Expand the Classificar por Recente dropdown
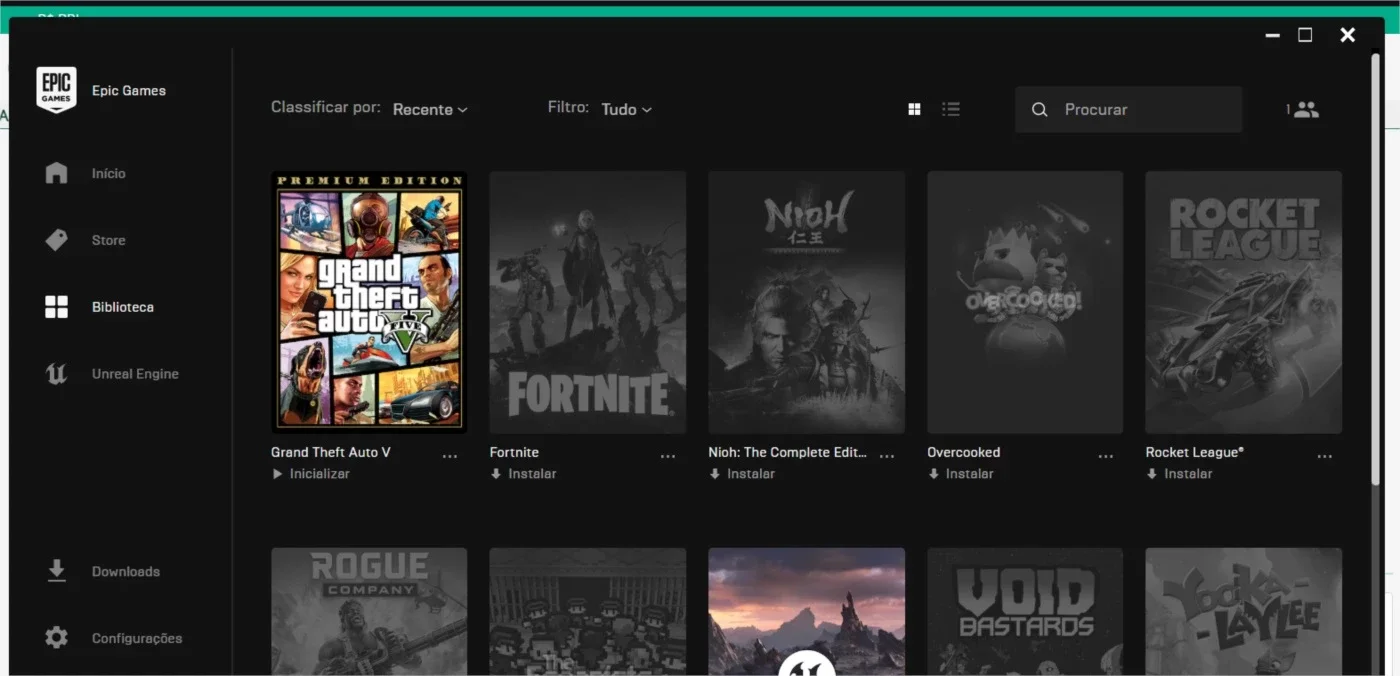This screenshot has height=676, width=1400. click(x=430, y=109)
